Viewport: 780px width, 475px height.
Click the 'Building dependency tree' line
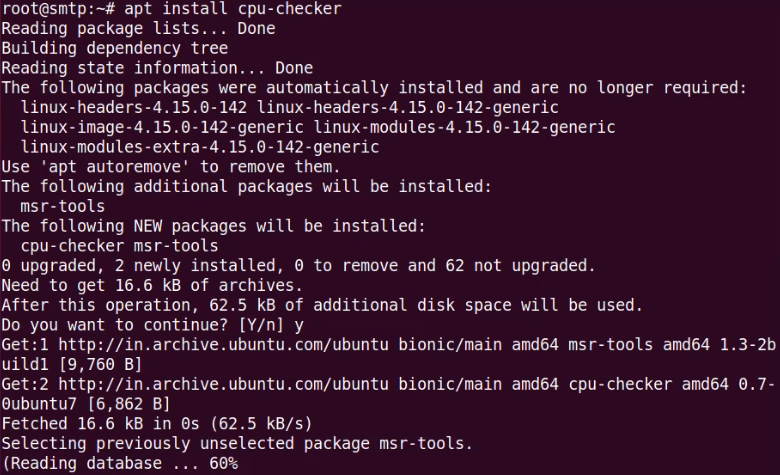(x=115, y=48)
